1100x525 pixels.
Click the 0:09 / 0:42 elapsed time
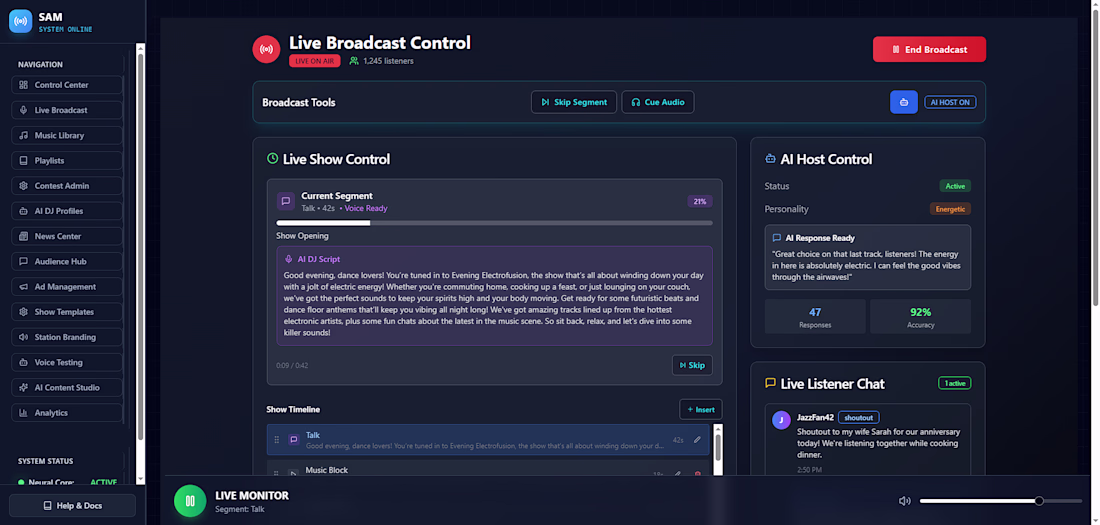pyautogui.click(x=292, y=365)
